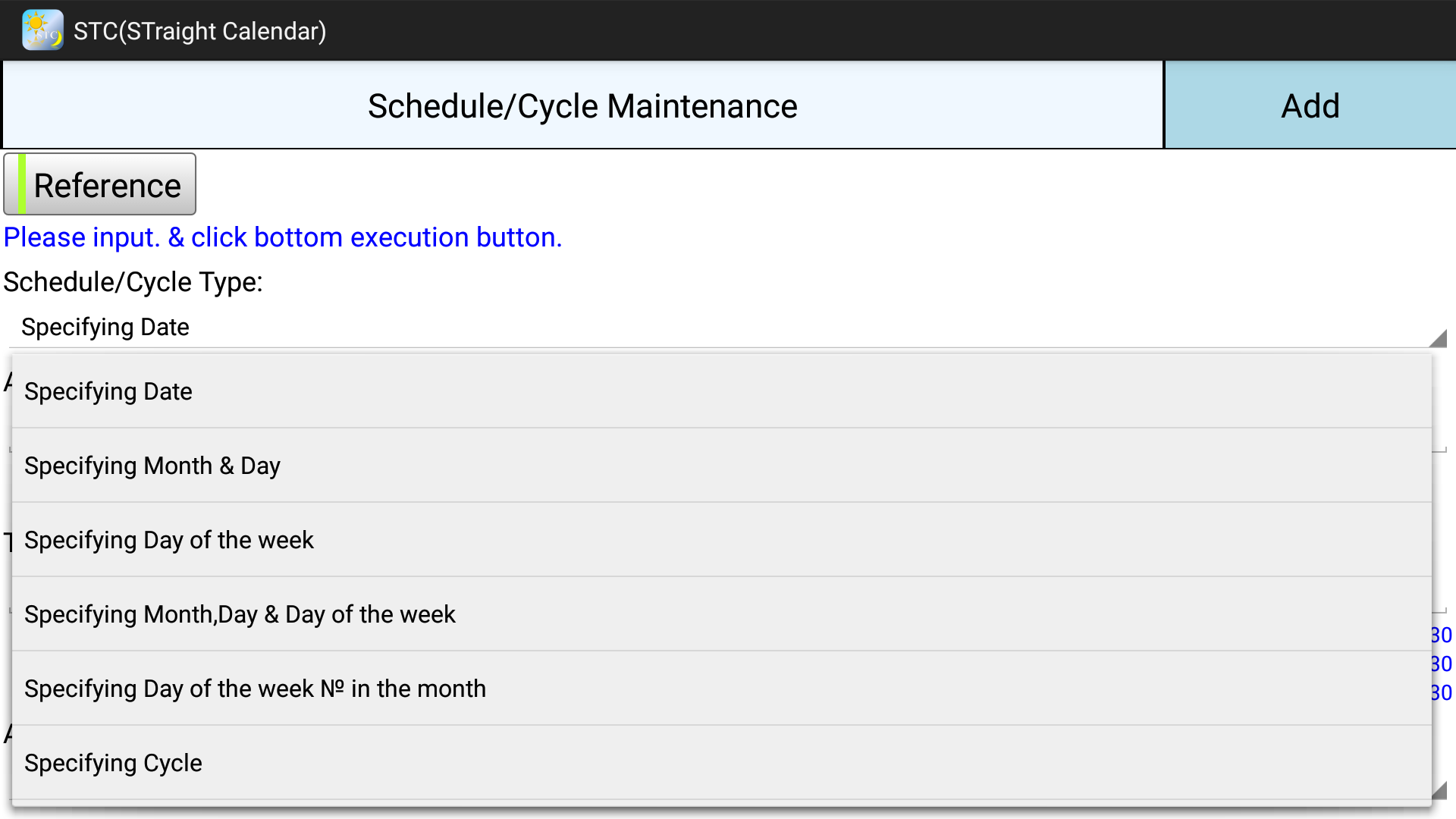
Task: Click the 'Schedule/Cycle Type:' label
Action: (x=133, y=282)
